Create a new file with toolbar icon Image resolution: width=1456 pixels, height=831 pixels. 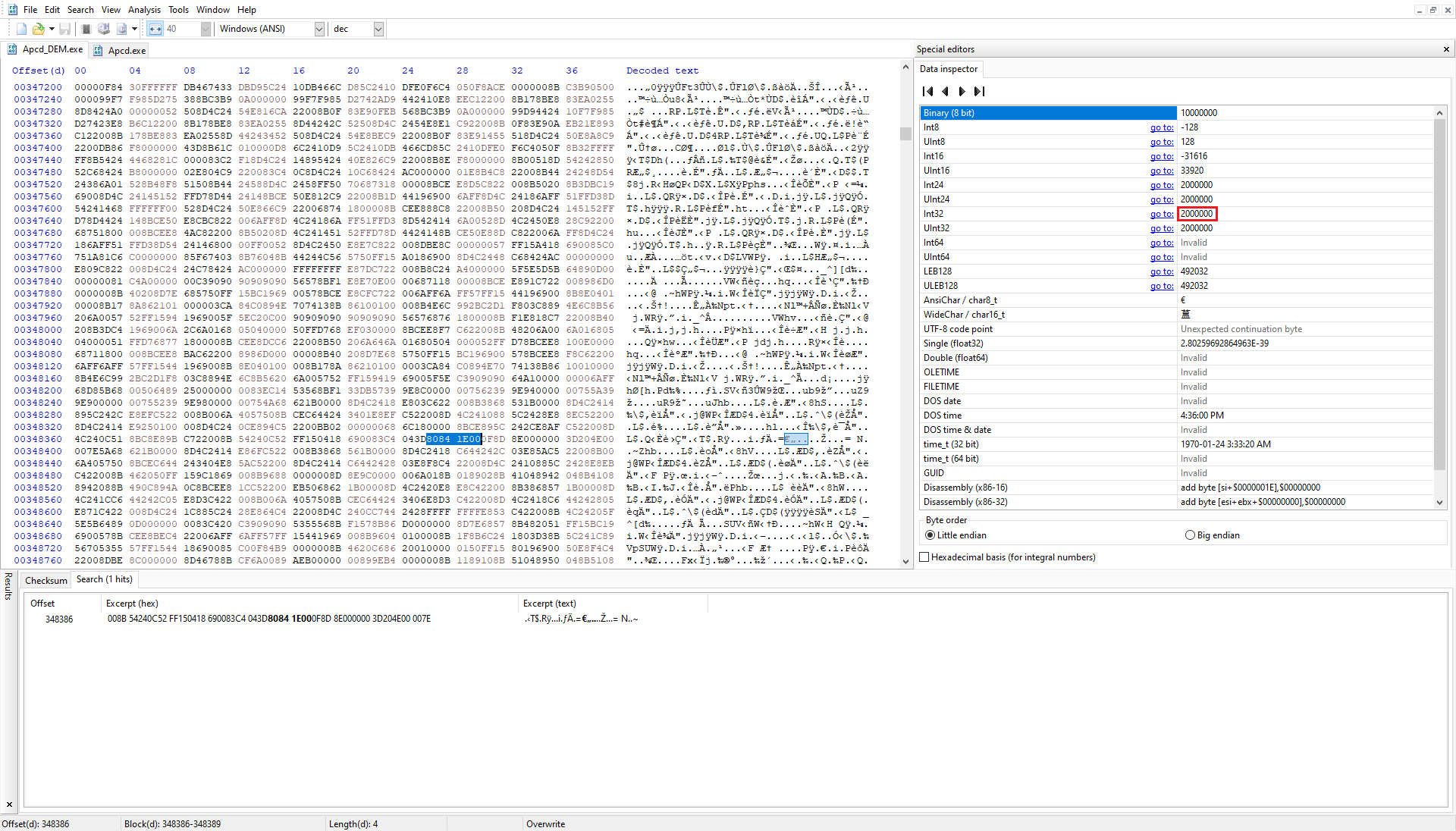(x=21, y=29)
